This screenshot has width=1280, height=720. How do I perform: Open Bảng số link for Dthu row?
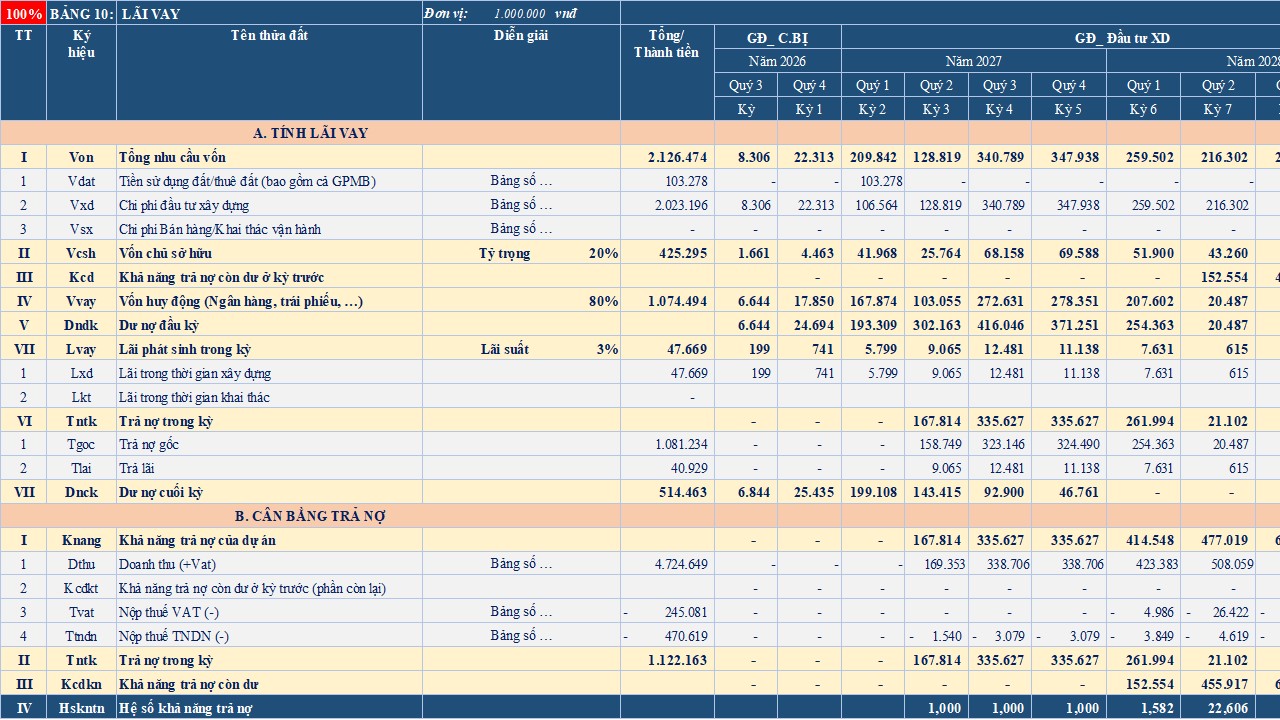click(x=521, y=564)
